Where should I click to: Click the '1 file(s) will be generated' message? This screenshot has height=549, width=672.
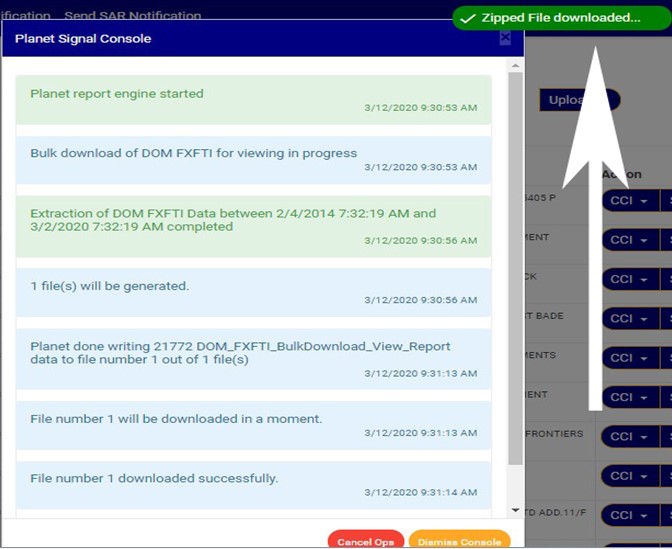(x=253, y=292)
